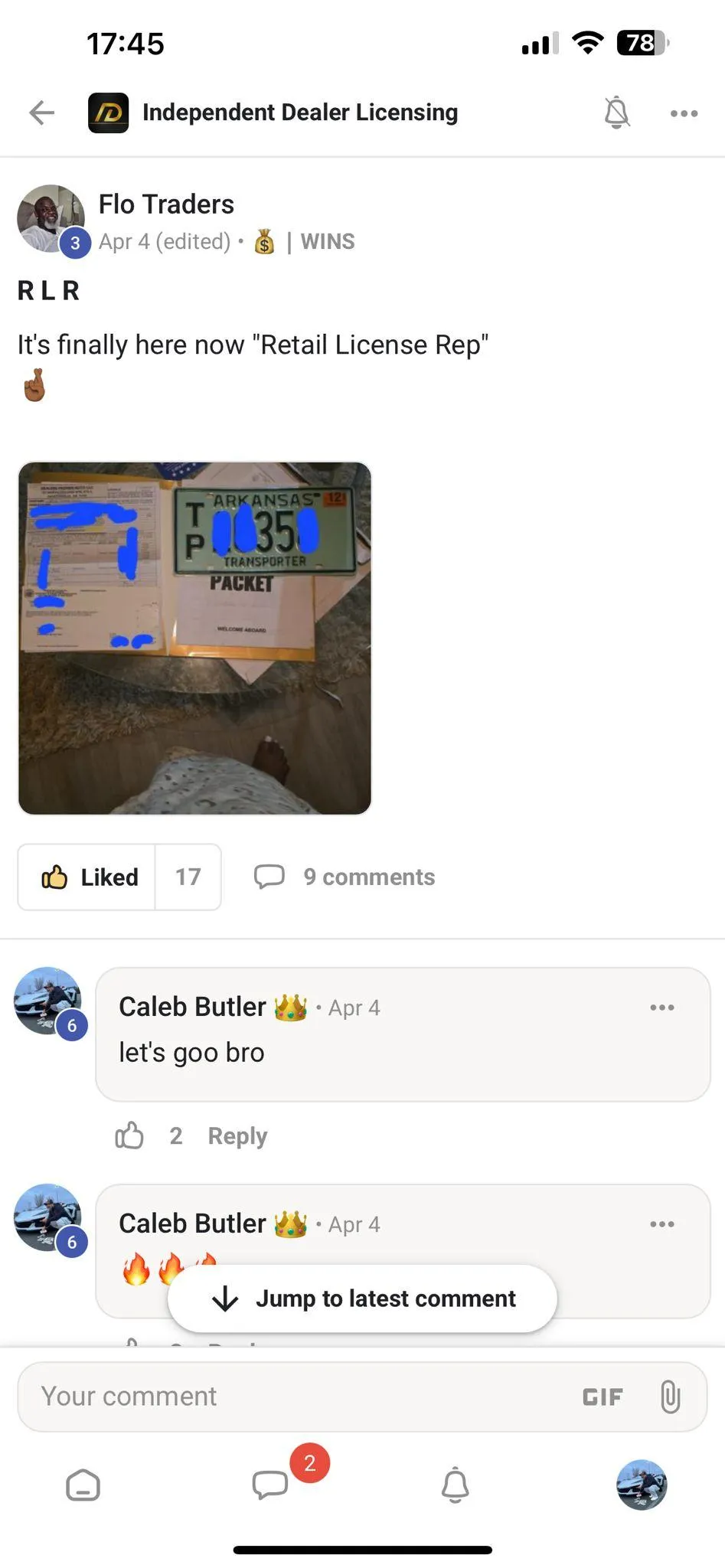Screen dimensions: 725x1568
Task: Open the Independent Dealer Licensing group logo
Action: [108, 113]
